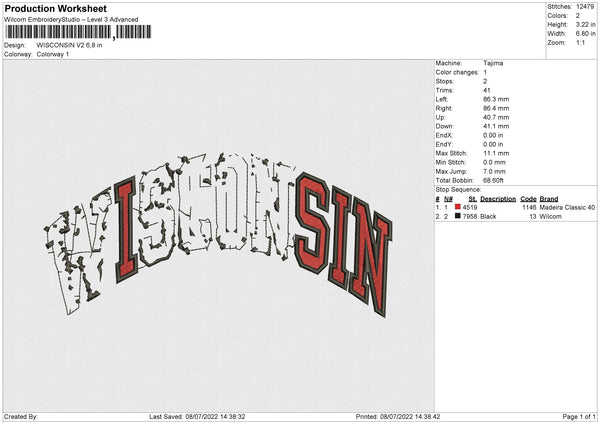Click the Color changes value 1
The height and width of the screenshot is (424, 600).
coord(485,72)
